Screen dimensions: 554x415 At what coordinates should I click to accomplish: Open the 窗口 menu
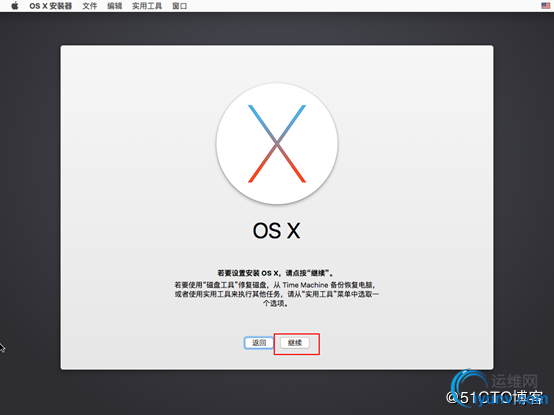(x=179, y=6)
